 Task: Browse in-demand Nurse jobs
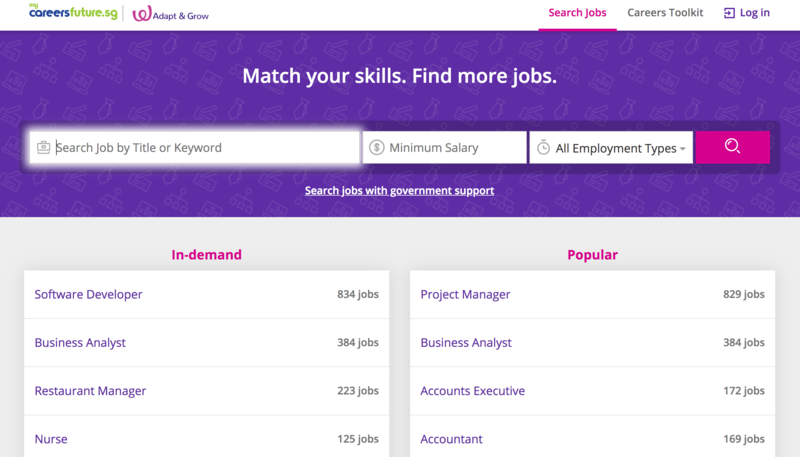tap(51, 439)
